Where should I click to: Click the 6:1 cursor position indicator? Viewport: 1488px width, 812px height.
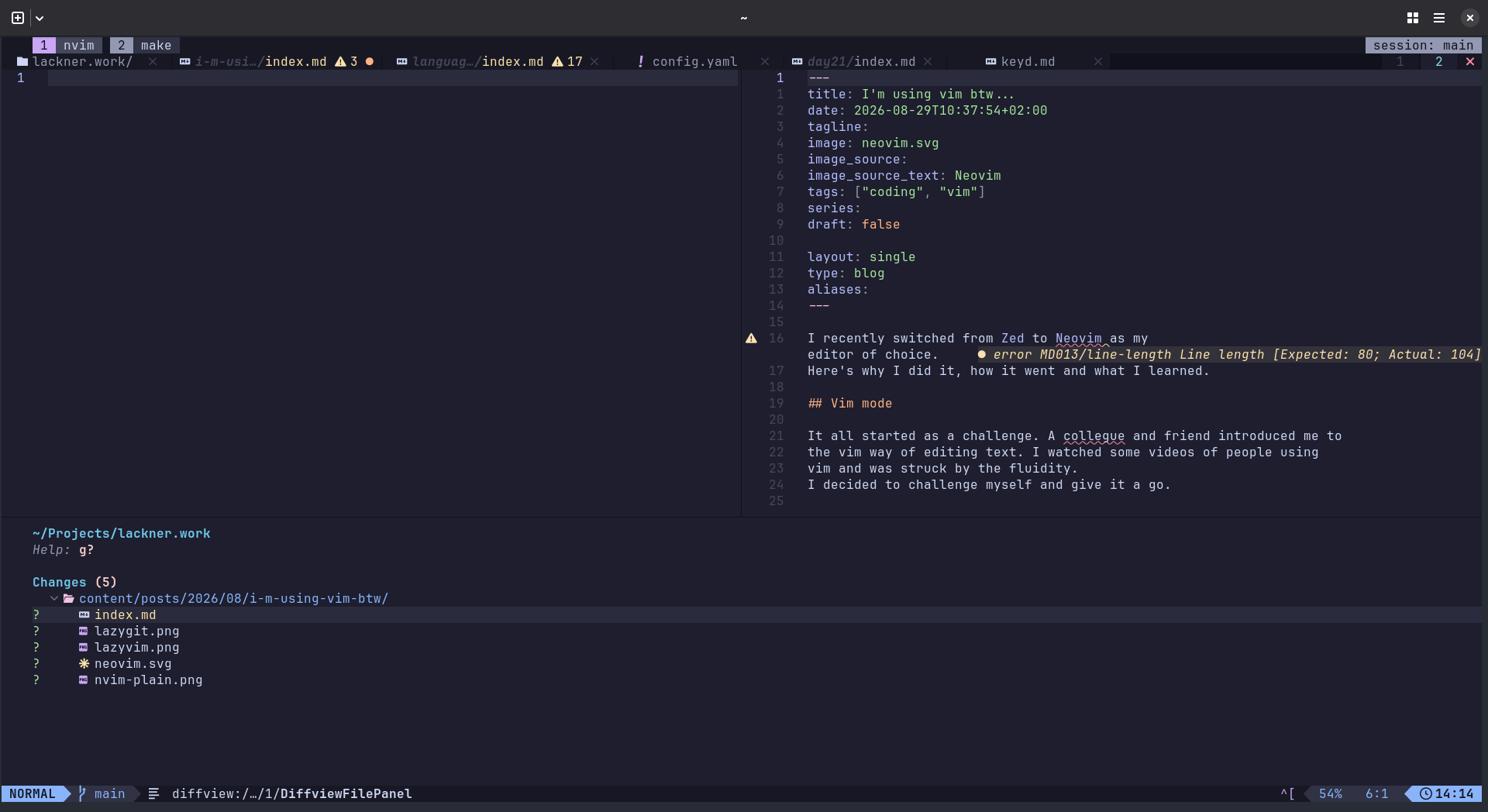[1377, 793]
